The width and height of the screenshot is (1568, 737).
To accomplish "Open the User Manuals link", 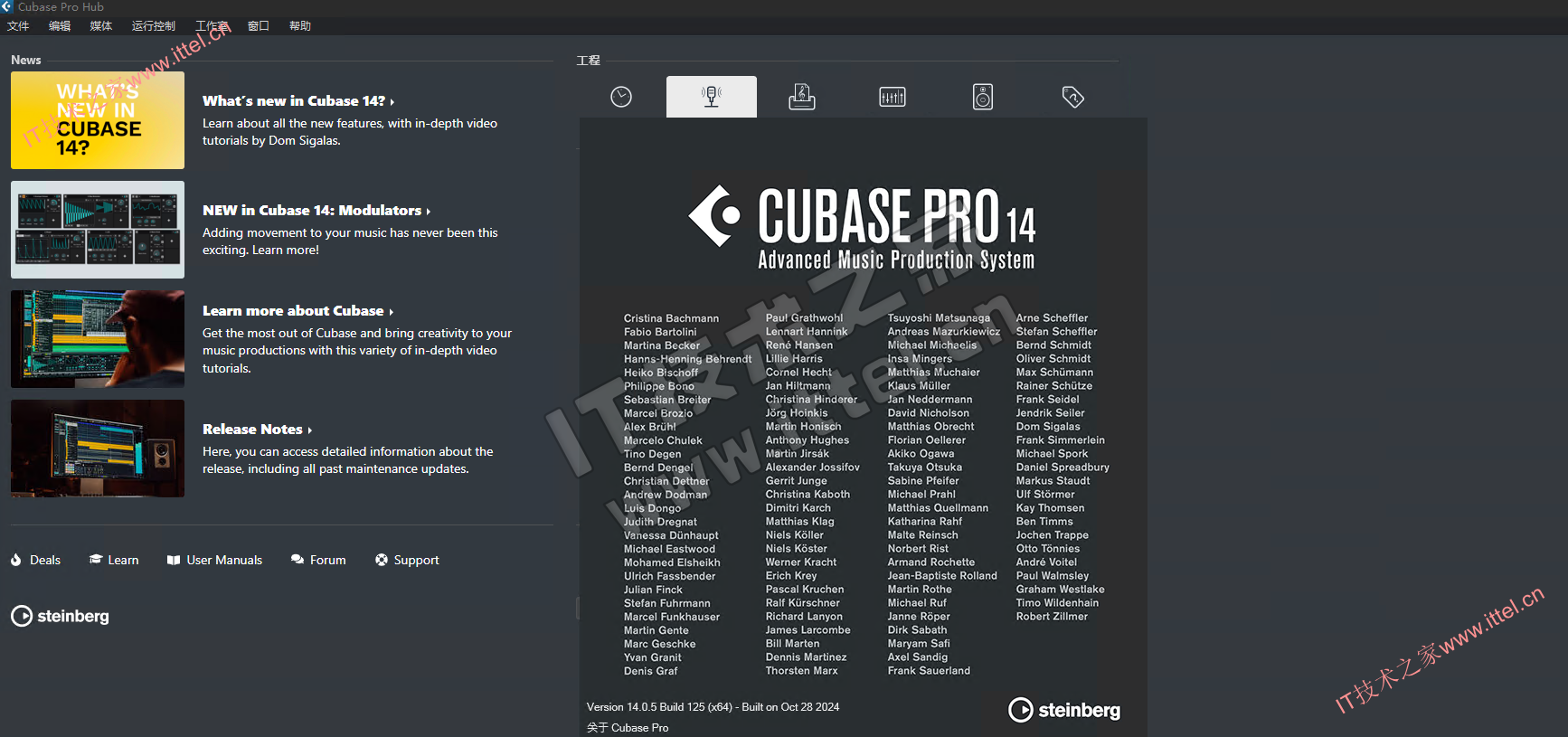I will 215,561.
